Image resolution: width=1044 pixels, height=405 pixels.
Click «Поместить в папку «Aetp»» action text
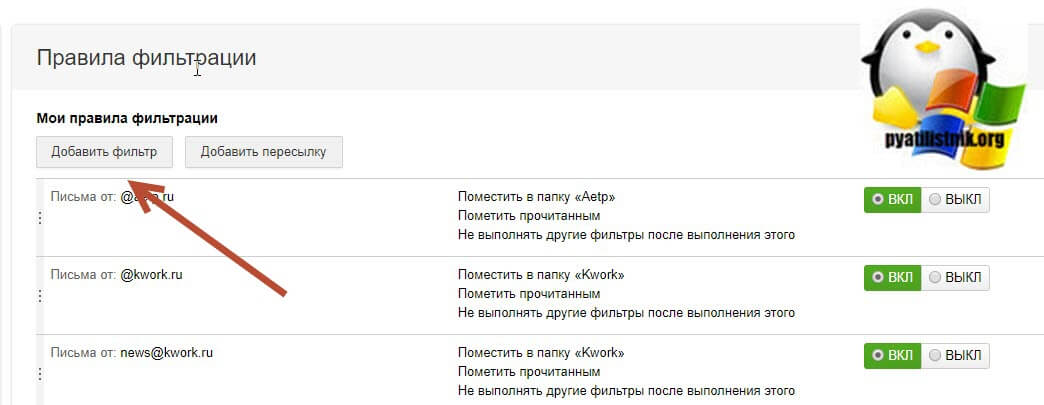(x=536, y=197)
